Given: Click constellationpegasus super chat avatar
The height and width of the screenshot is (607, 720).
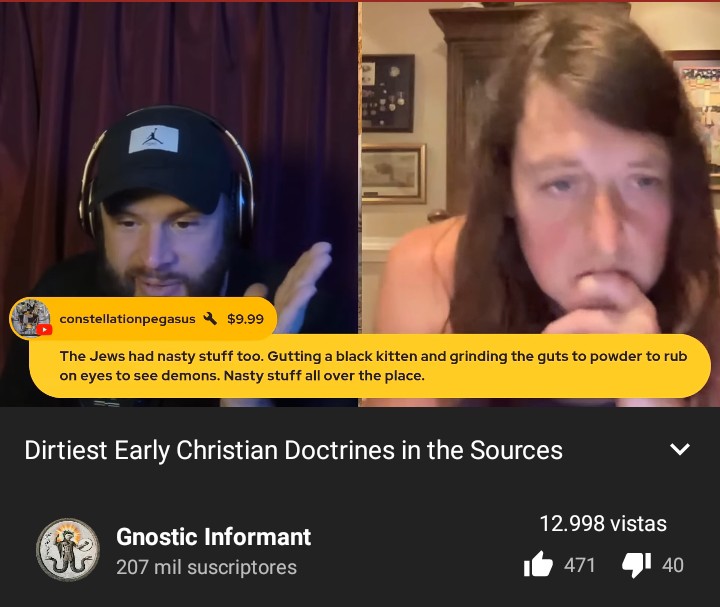Looking at the screenshot, I should point(30,318).
